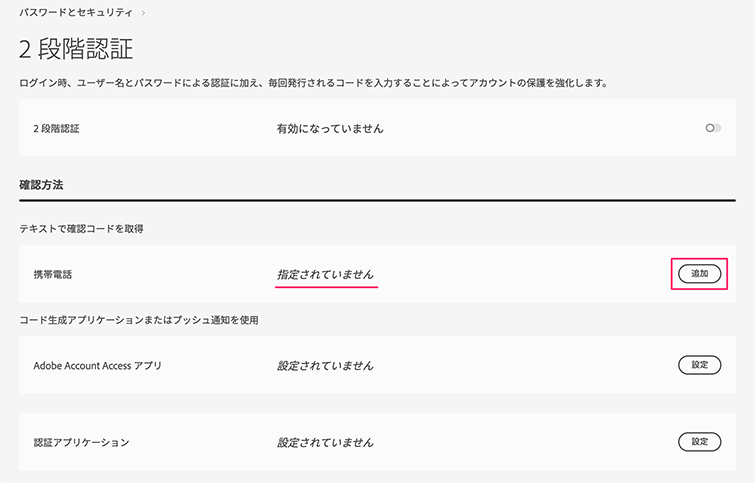Click the 携帯電話 row label
This screenshot has width=755, height=483.
[53, 273]
